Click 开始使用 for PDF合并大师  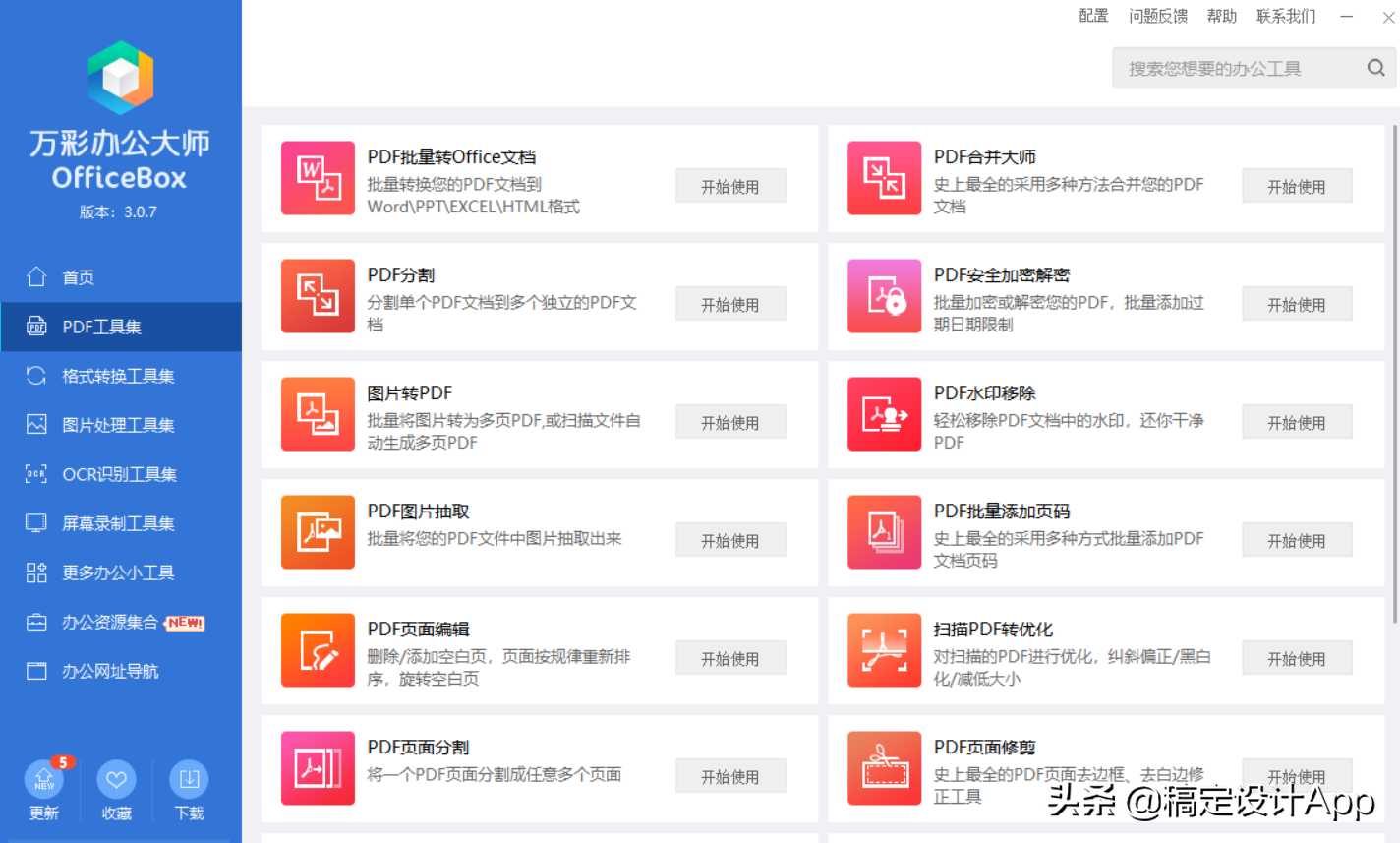coord(1297,186)
